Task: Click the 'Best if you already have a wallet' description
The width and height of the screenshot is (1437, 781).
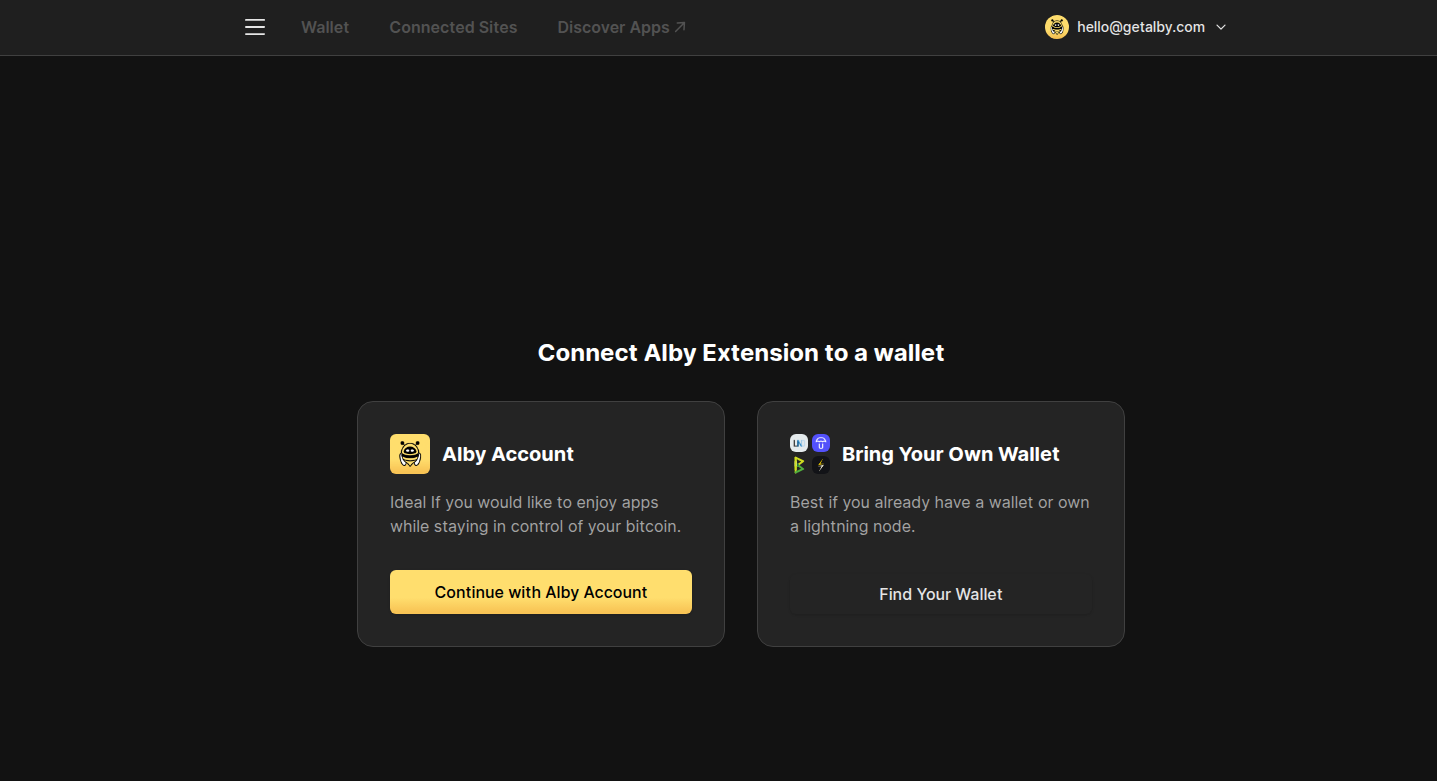Action: (x=940, y=514)
